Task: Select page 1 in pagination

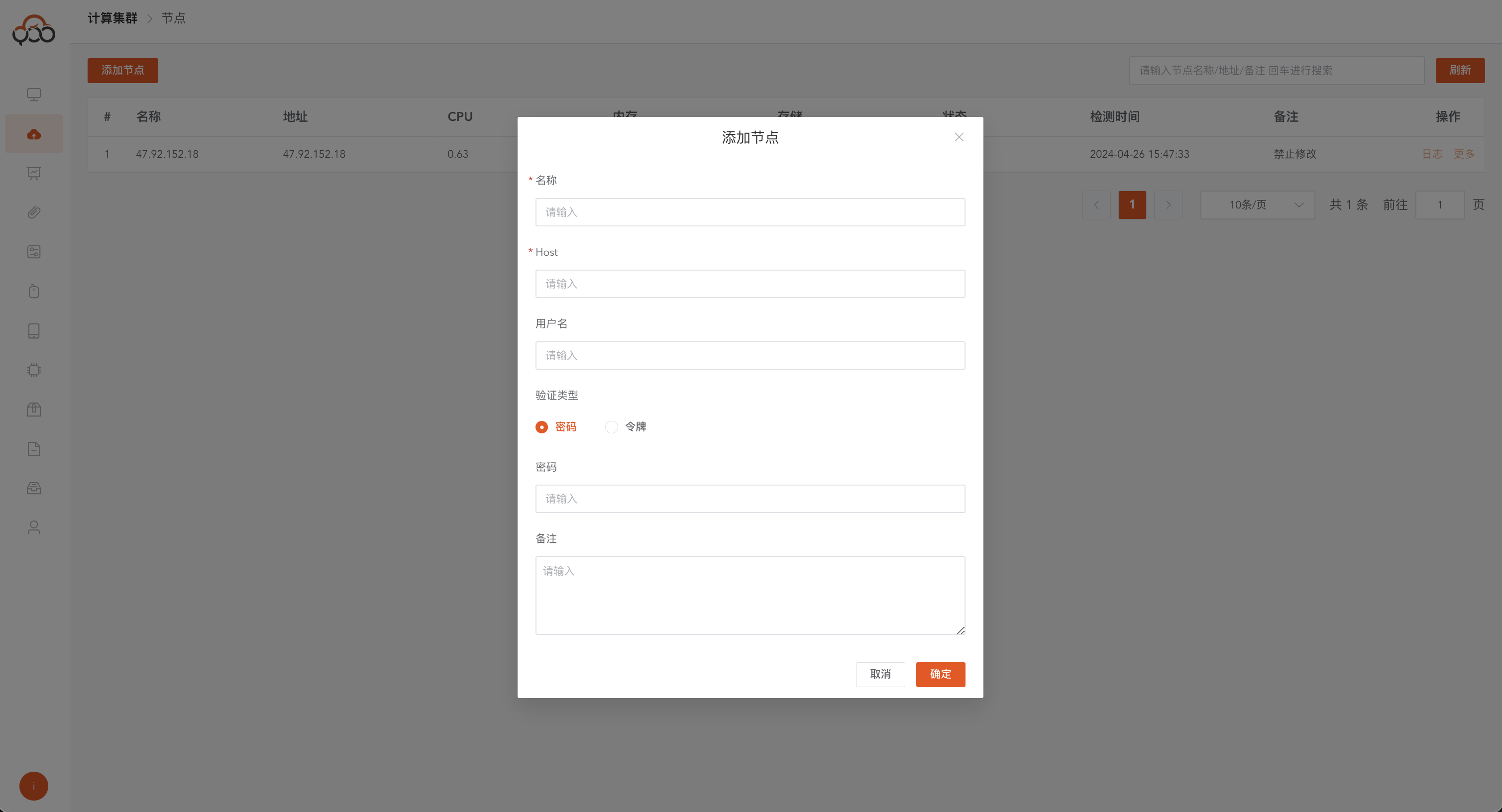Action: [1132, 205]
